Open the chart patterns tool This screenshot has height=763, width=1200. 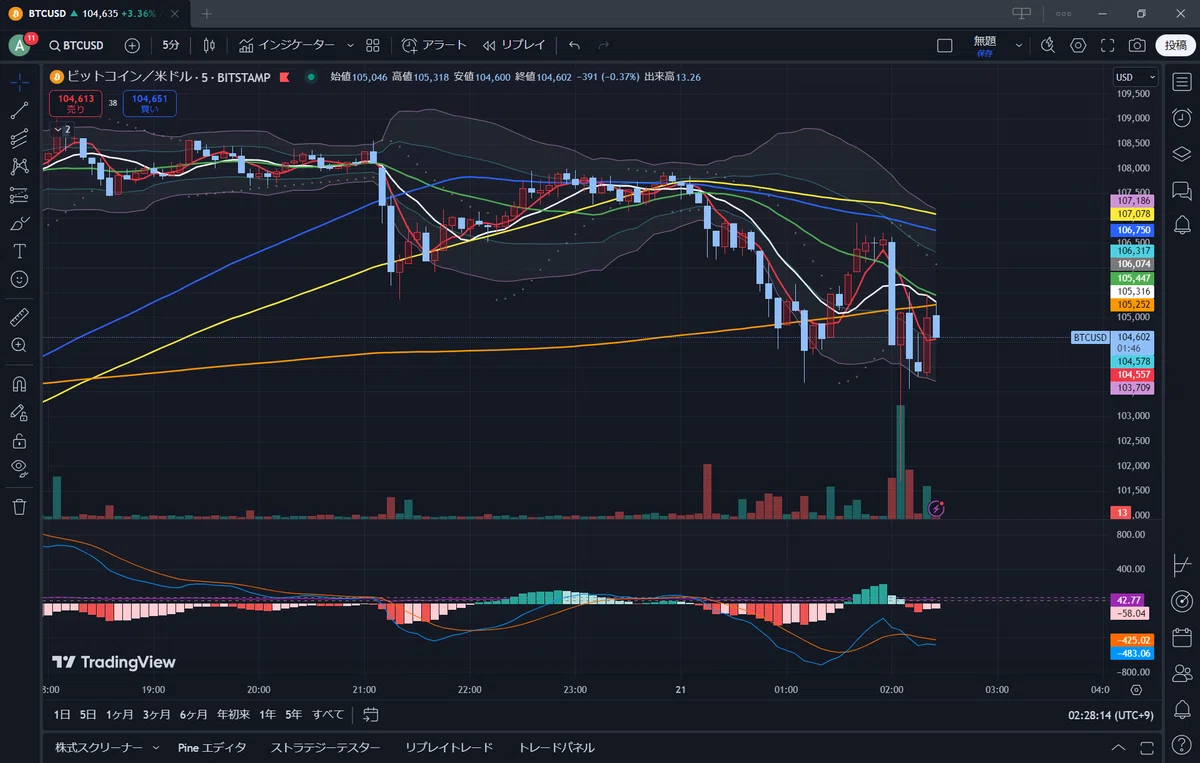[x=19, y=167]
